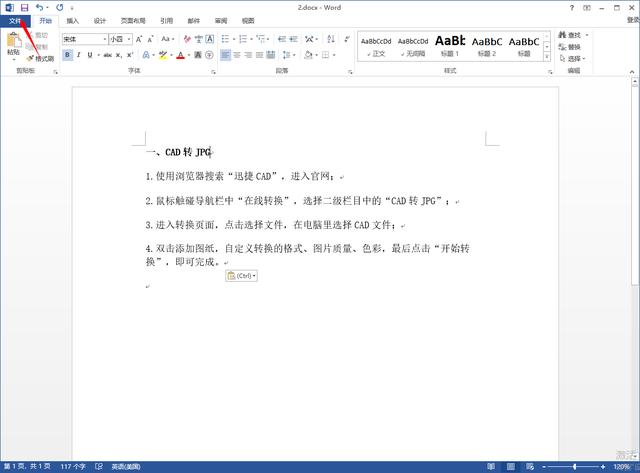Click the zoom slider handle

click(x=575, y=466)
